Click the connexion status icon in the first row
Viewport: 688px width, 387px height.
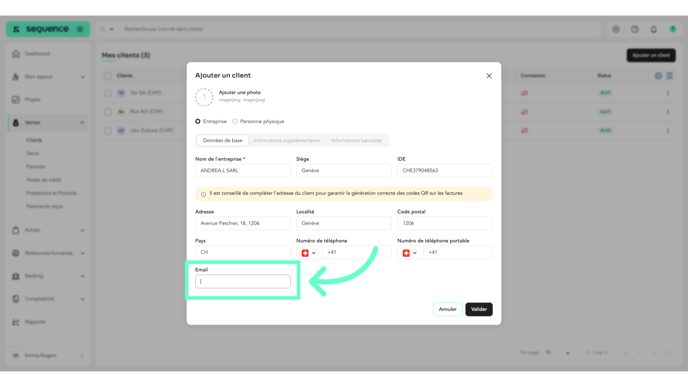point(524,93)
